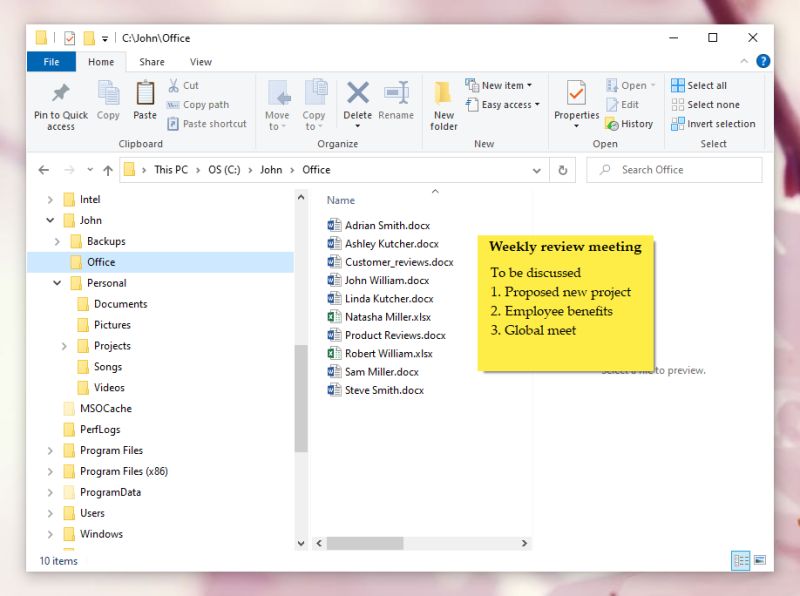800x596 pixels.
Task: Select the MSOCache folder in tree
Action: (x=98, y=409)
